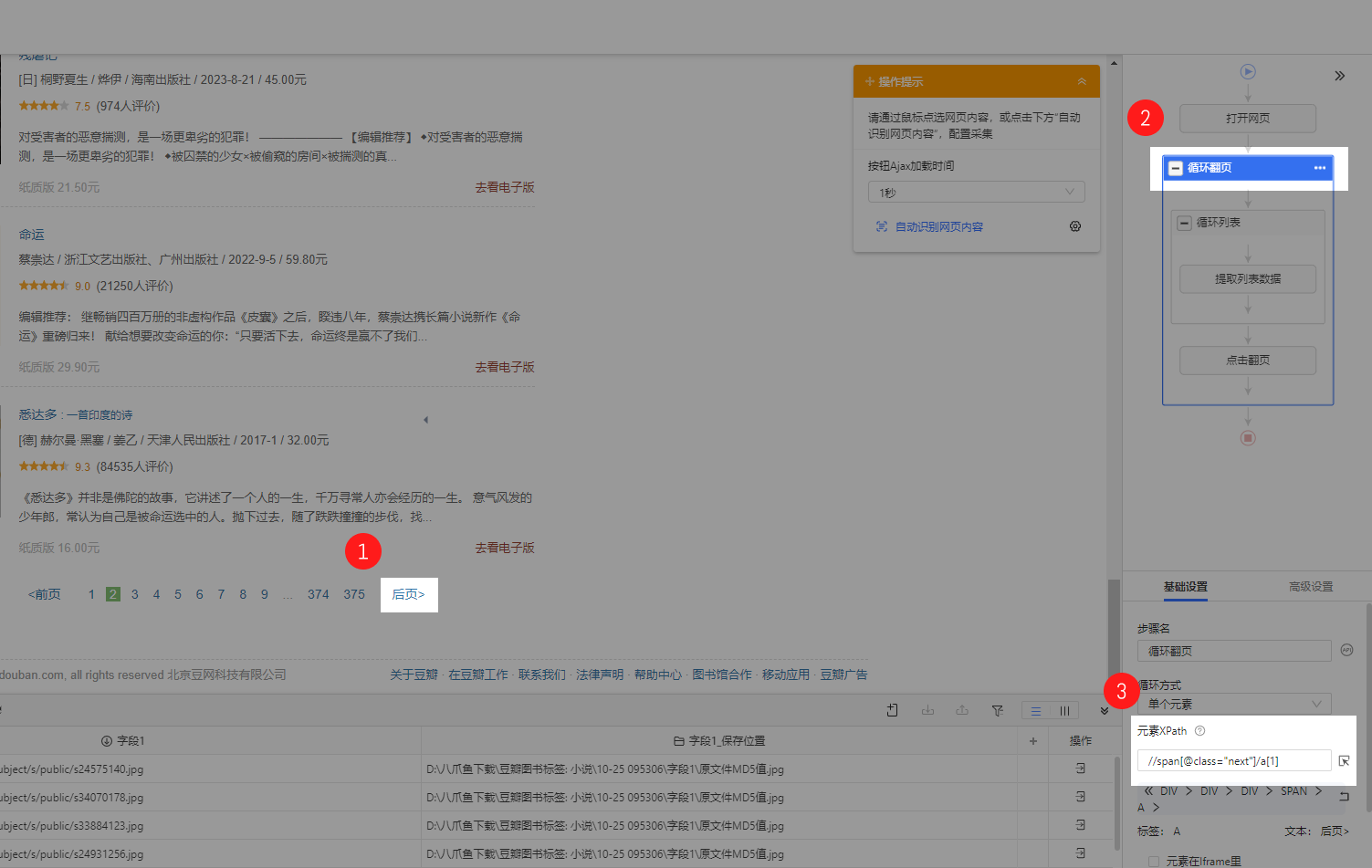Image resolution: width=1372 pixels, height=868 pixels.
Task: Click 操作 icon for the s24575140.jpg row
Action: [x=1081, y=769]
